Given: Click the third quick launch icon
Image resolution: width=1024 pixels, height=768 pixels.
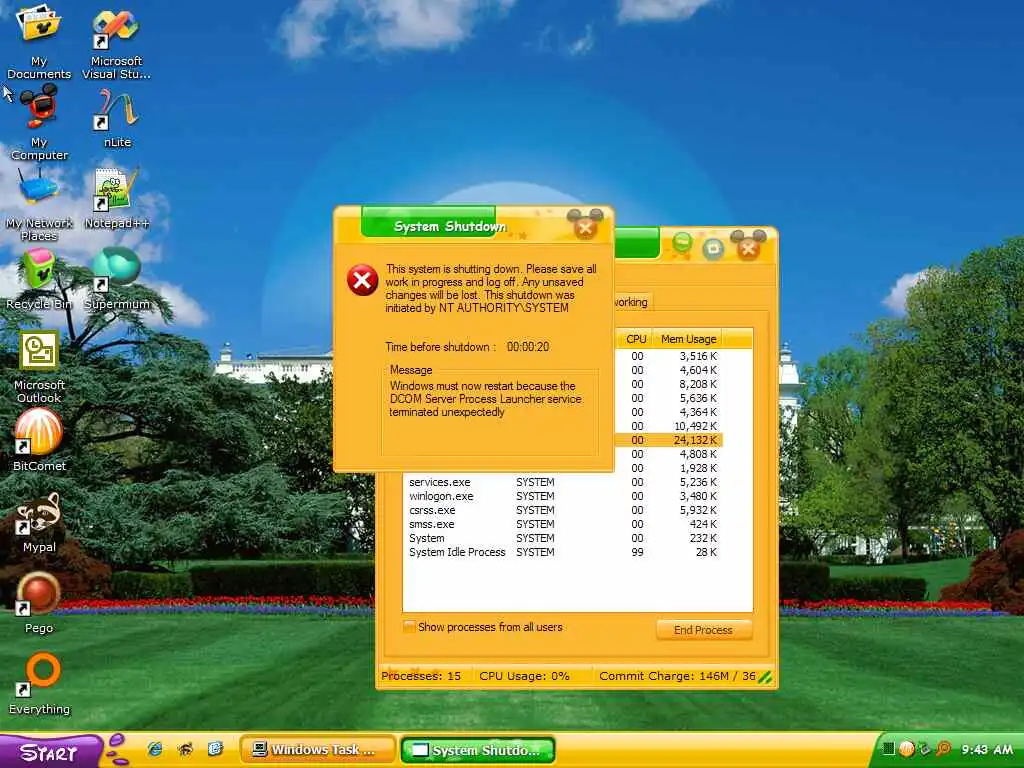Looking at the screenshot, I should (x=216, y=749).
